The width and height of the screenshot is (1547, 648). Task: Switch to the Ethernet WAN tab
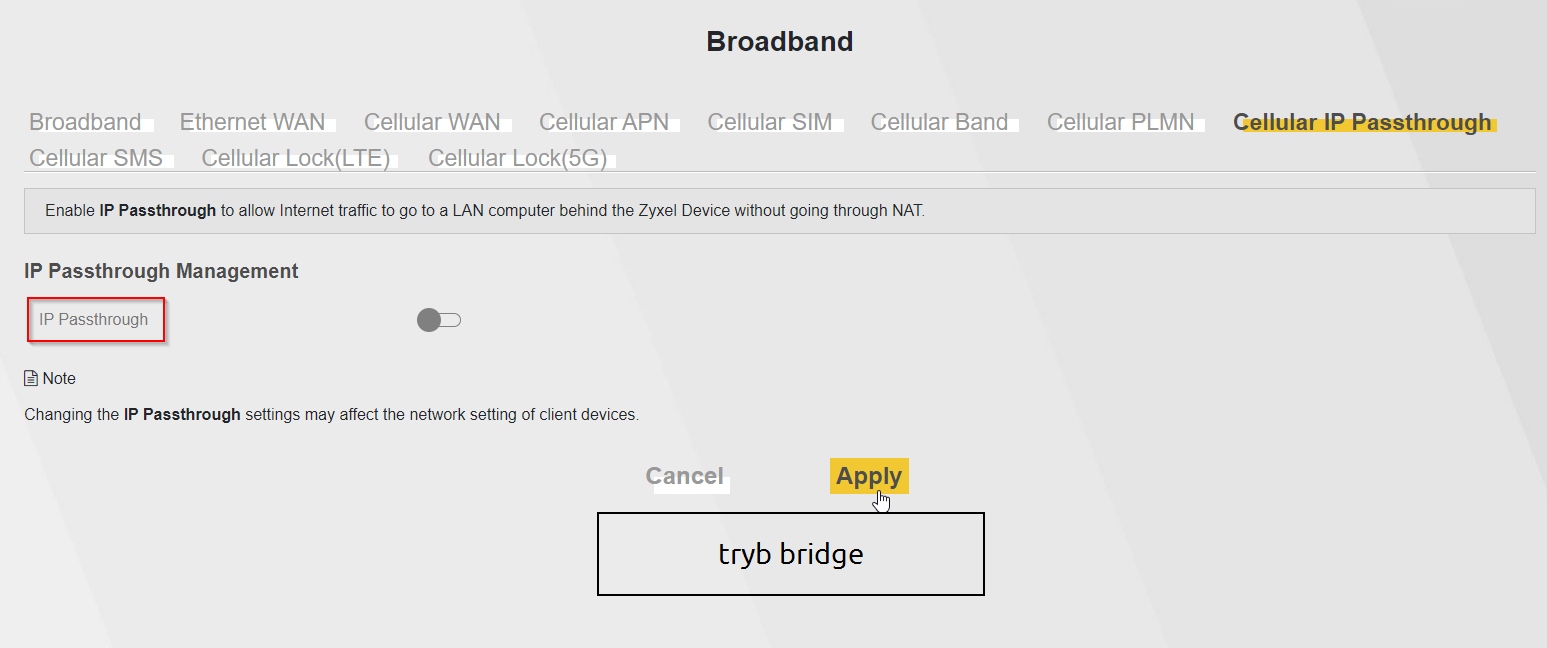coord(252,122)
